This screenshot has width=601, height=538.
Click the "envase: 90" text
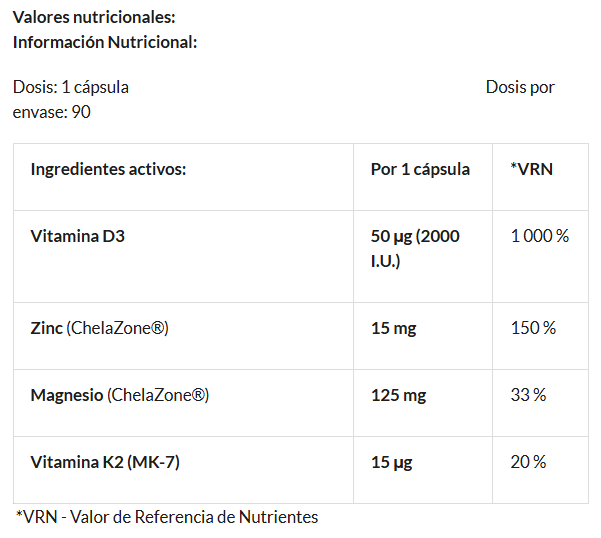click(x=52, y=111)
